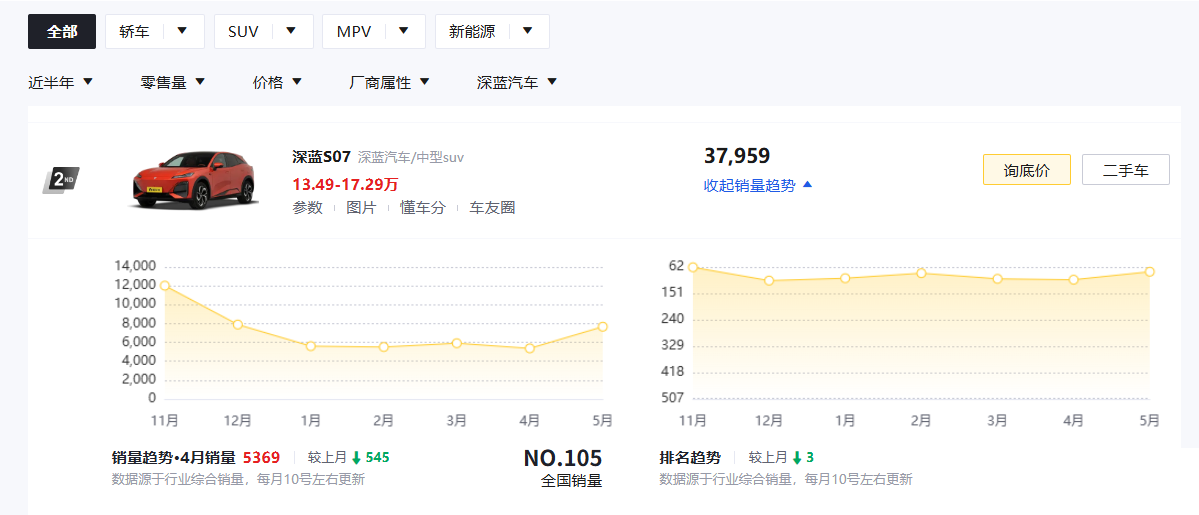The height and width of the screenshot is (515, 1199).
Task: Click the green down arrow beside 545
Action: point(356,458)
